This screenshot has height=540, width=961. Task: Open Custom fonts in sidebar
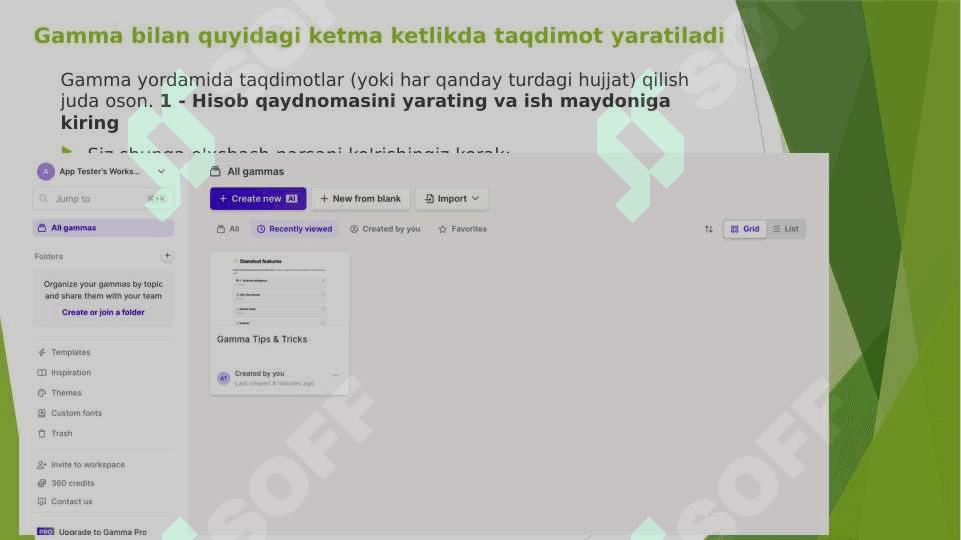click(x=77, y=413)
